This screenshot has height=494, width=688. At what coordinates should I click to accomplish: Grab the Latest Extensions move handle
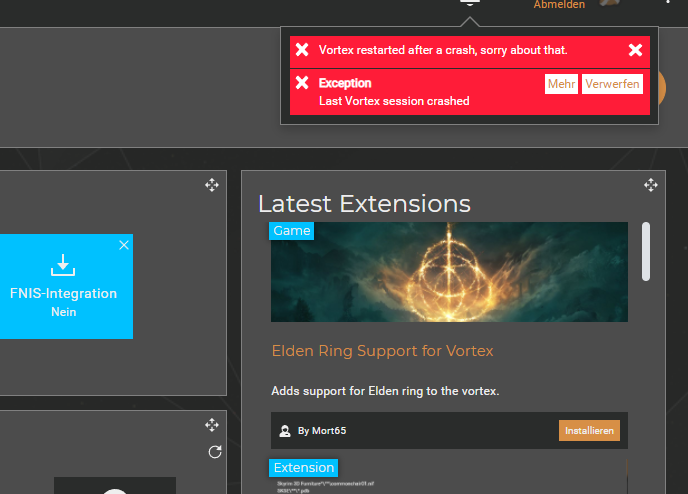coord(651,185)
